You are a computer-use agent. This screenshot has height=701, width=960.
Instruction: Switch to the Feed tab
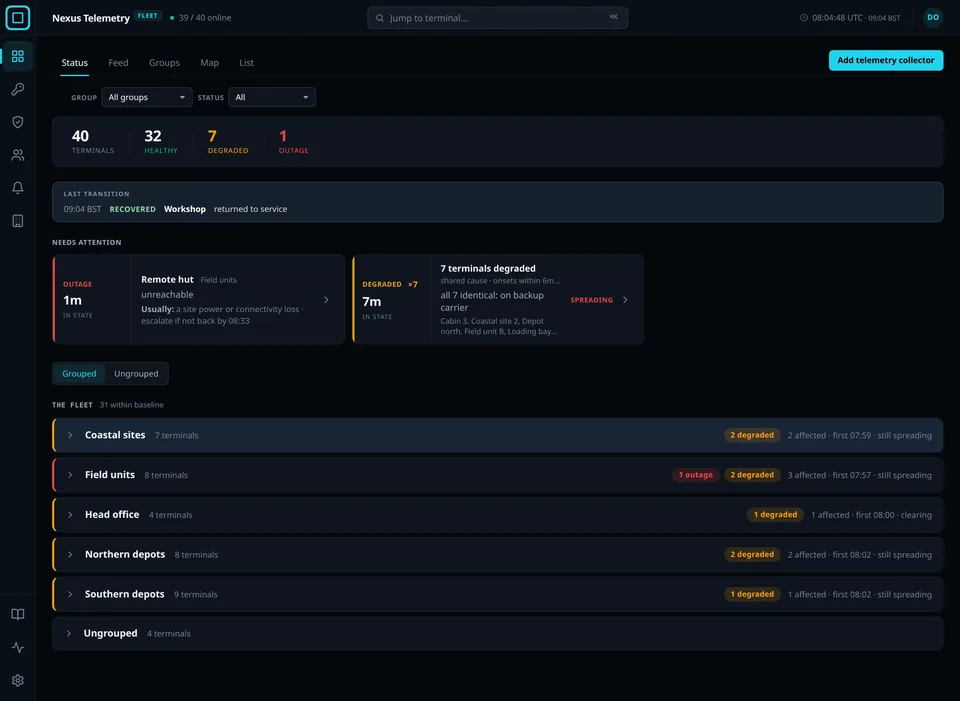(x=118, y=62)
